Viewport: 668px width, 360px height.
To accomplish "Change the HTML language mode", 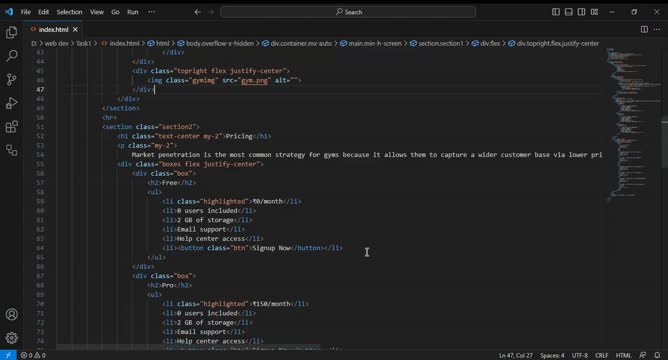I will pyautogui.click(x=623, y=355).
